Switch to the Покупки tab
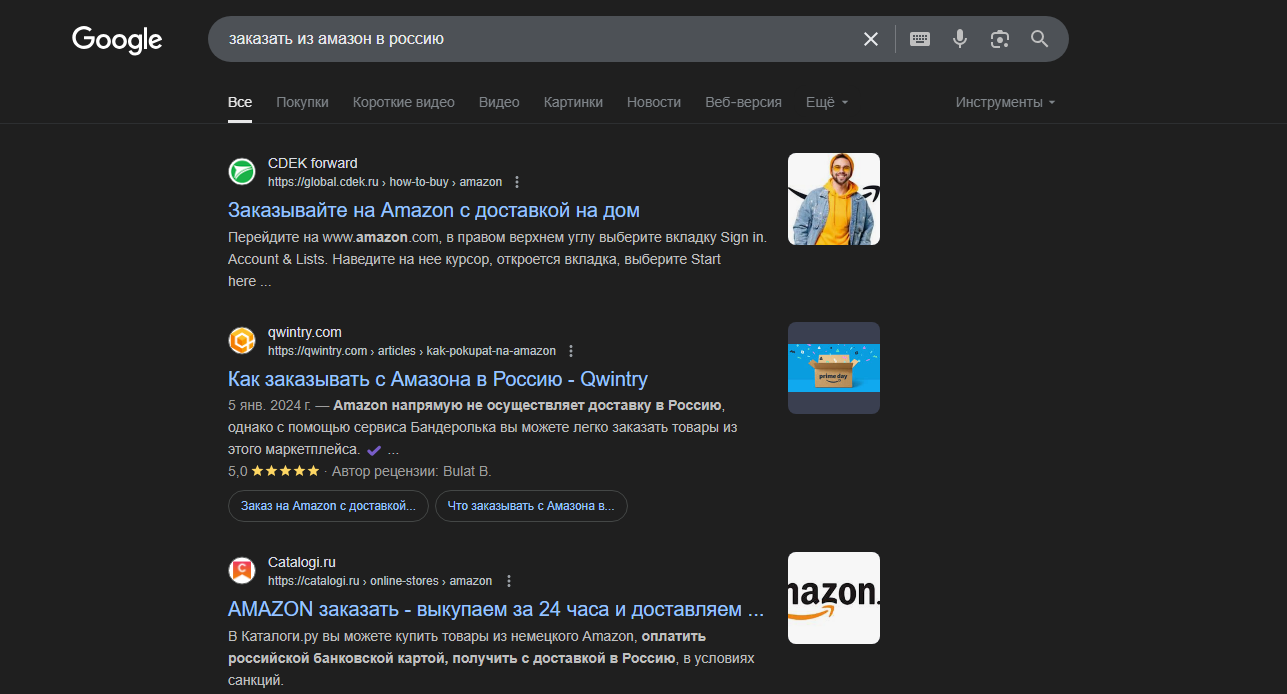 [302, 102]
